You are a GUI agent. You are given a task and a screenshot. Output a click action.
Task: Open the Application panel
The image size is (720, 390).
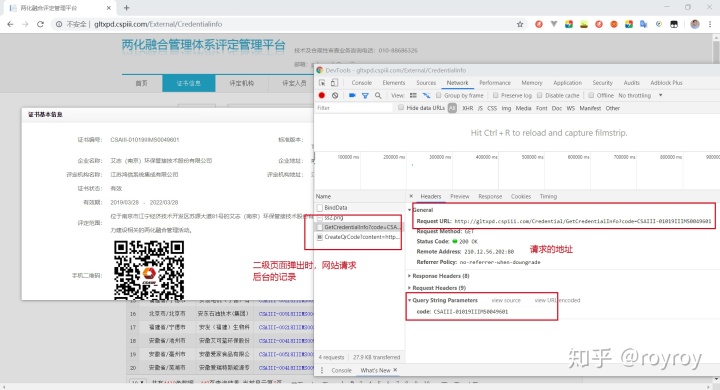[x=568, y=83]
